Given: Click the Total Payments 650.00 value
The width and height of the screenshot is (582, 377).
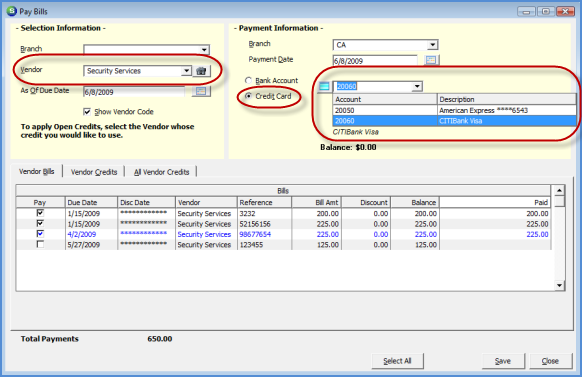Looking at the screenshot, I should point(160,338).
